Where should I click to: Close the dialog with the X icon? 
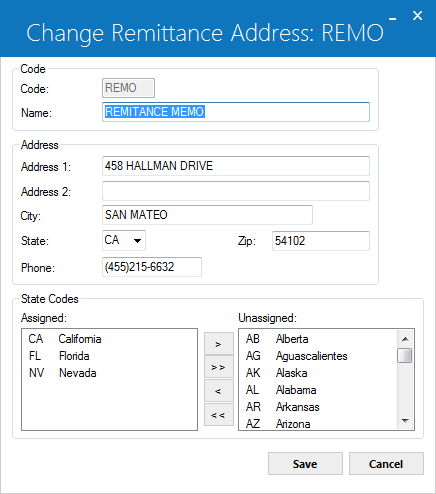tap(417, 15)
